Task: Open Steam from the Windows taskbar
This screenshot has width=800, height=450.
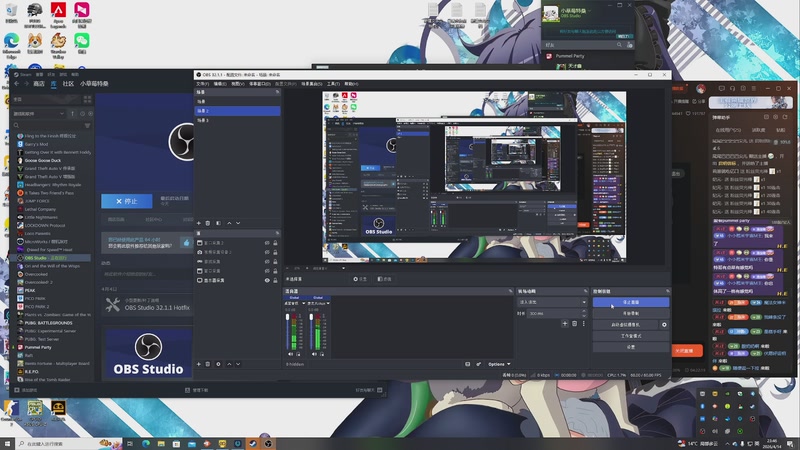Action: click(x=253, y=444)
